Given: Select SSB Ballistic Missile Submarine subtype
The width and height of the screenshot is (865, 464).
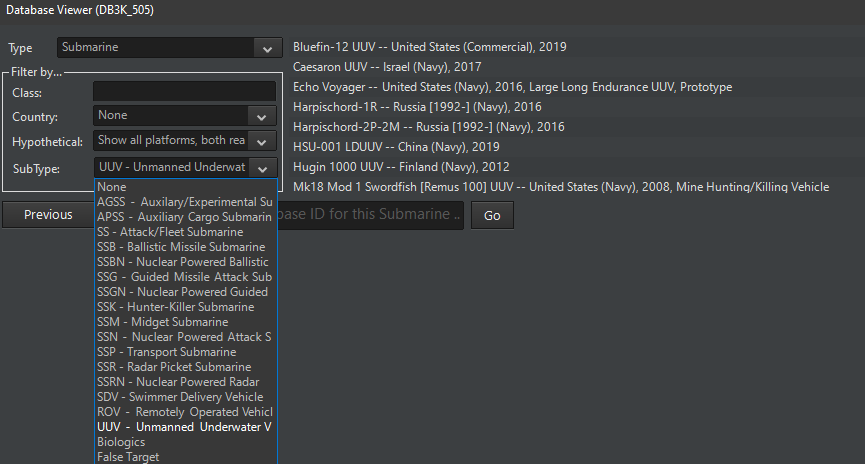Looking at the screenshot, I should (x=185, y=247).
